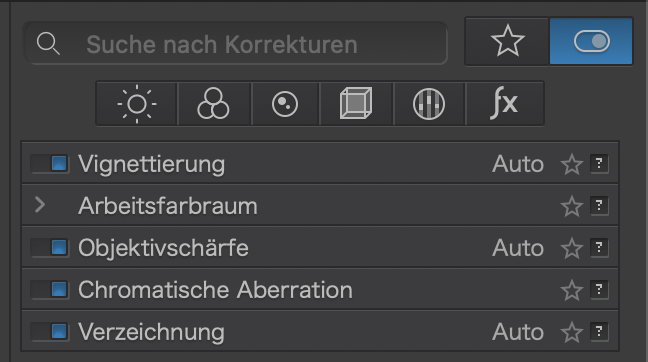
Task: Toggle the Vignettierung correction switch
Action: 50,164
